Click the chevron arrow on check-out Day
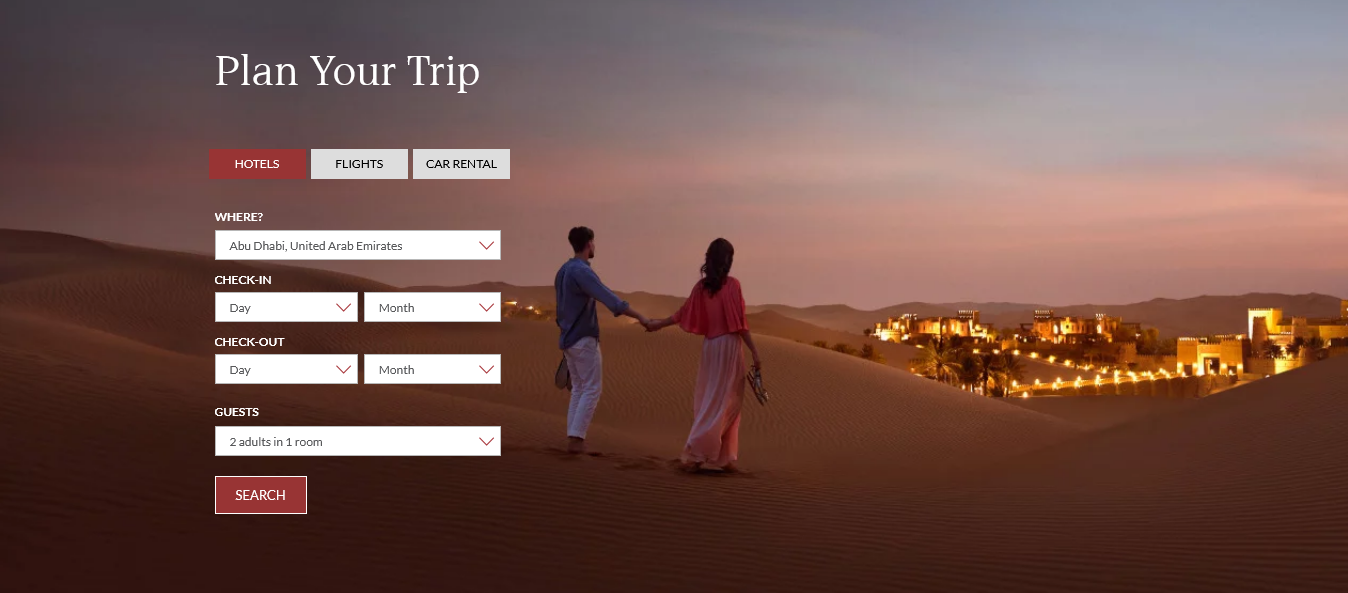 click(344, 370)
